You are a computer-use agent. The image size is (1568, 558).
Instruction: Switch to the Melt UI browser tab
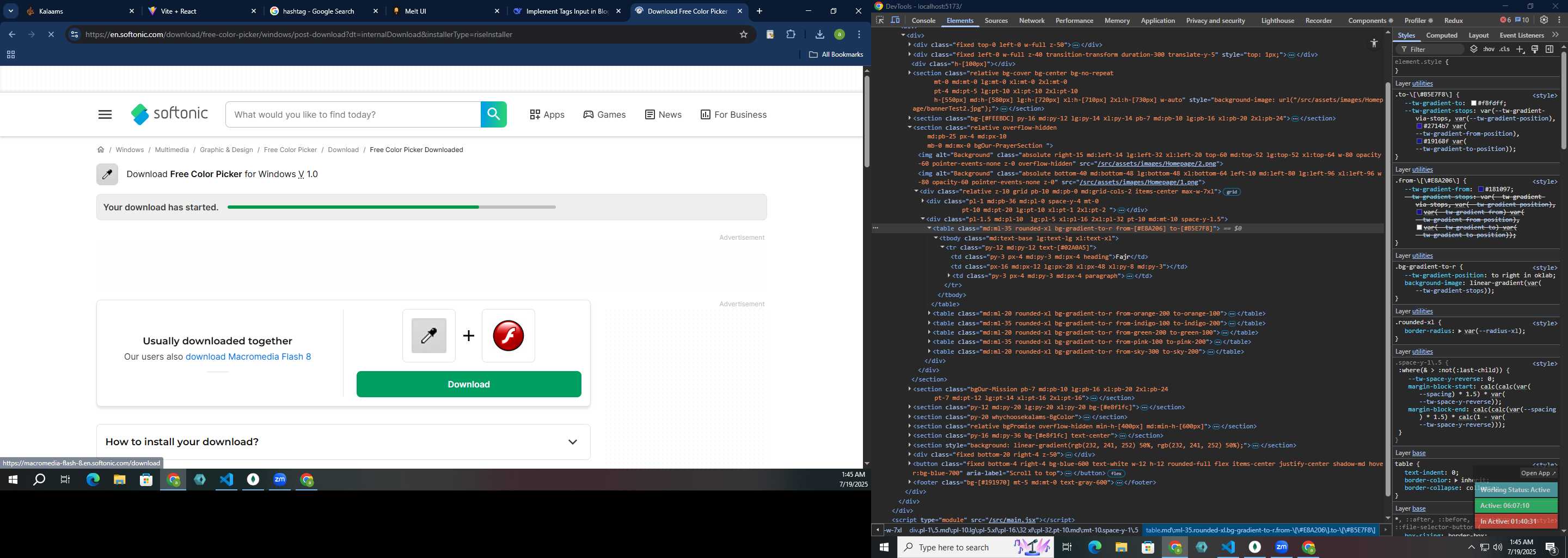pyautogui.click(x=447, y=11)
